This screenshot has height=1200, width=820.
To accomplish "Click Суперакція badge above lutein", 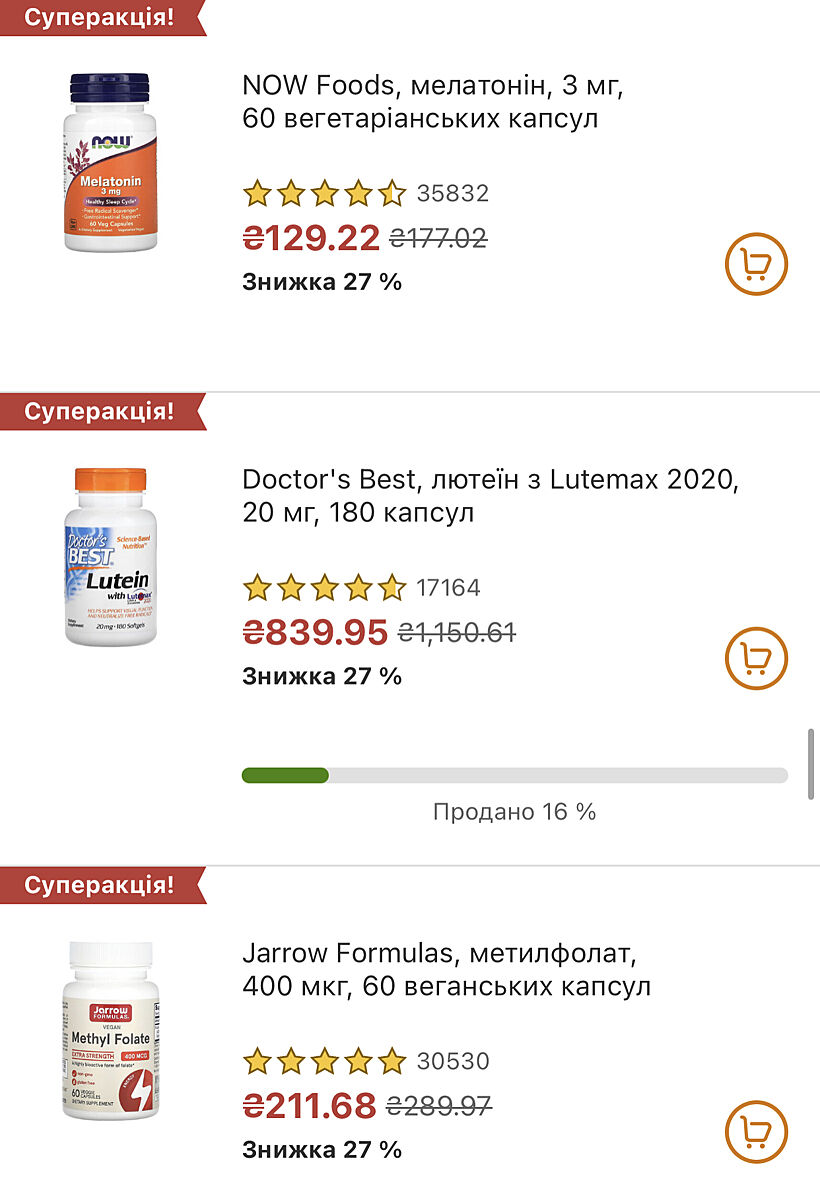I will click(x=98, y=411).
